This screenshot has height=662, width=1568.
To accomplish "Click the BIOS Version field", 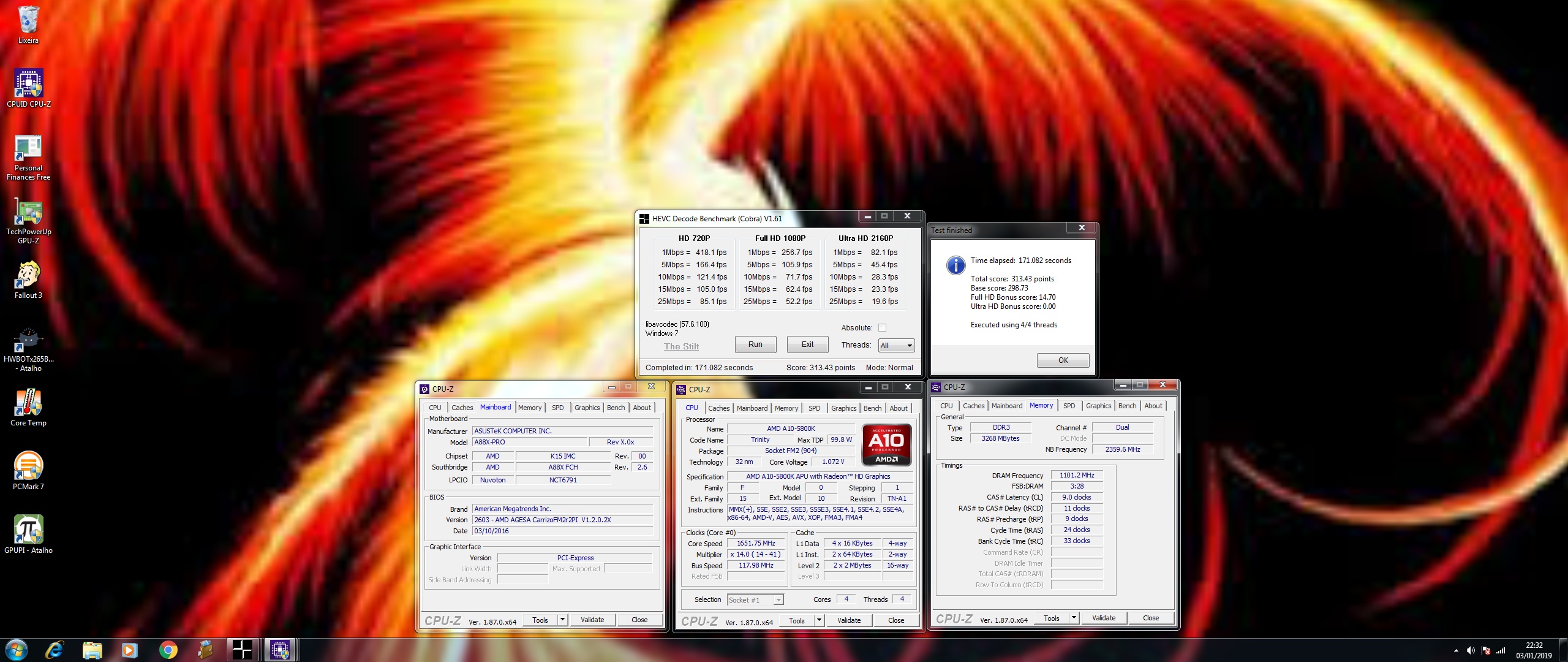I will click(562, 520).
